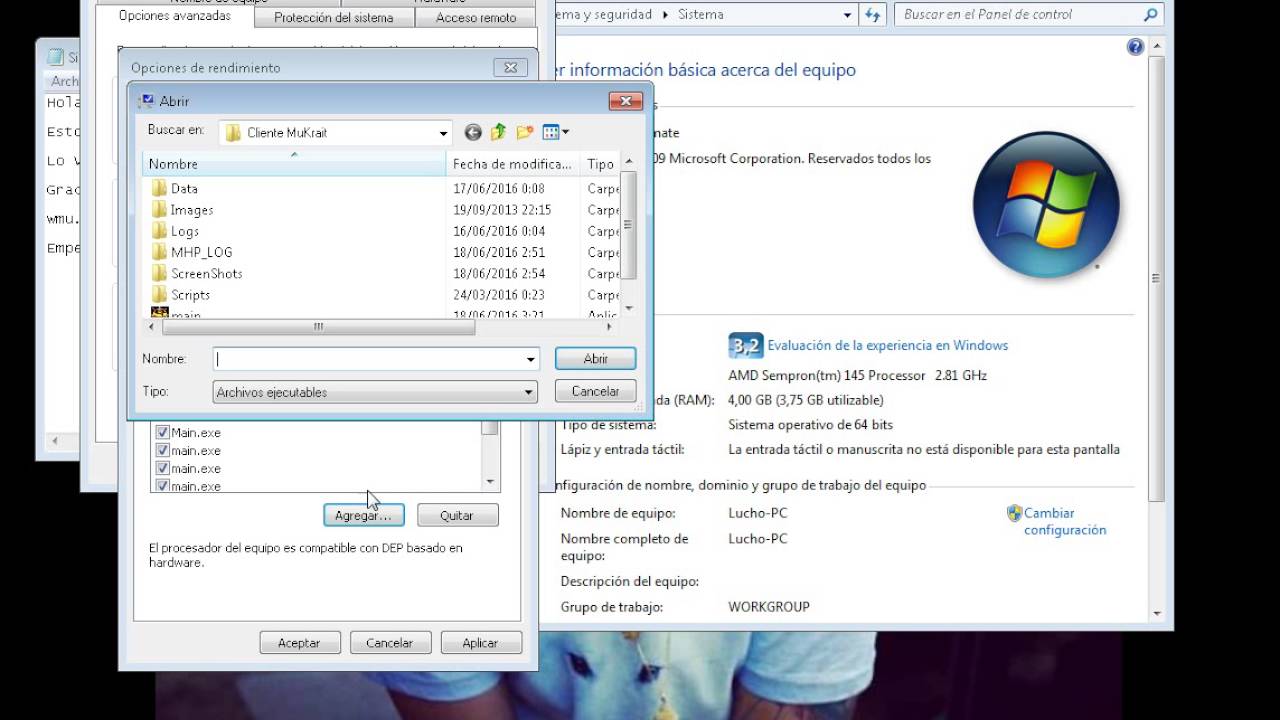Click the 3,2 Windows experience score badge
Screen dimensions: 1280x720
click(x=745, y=346)
